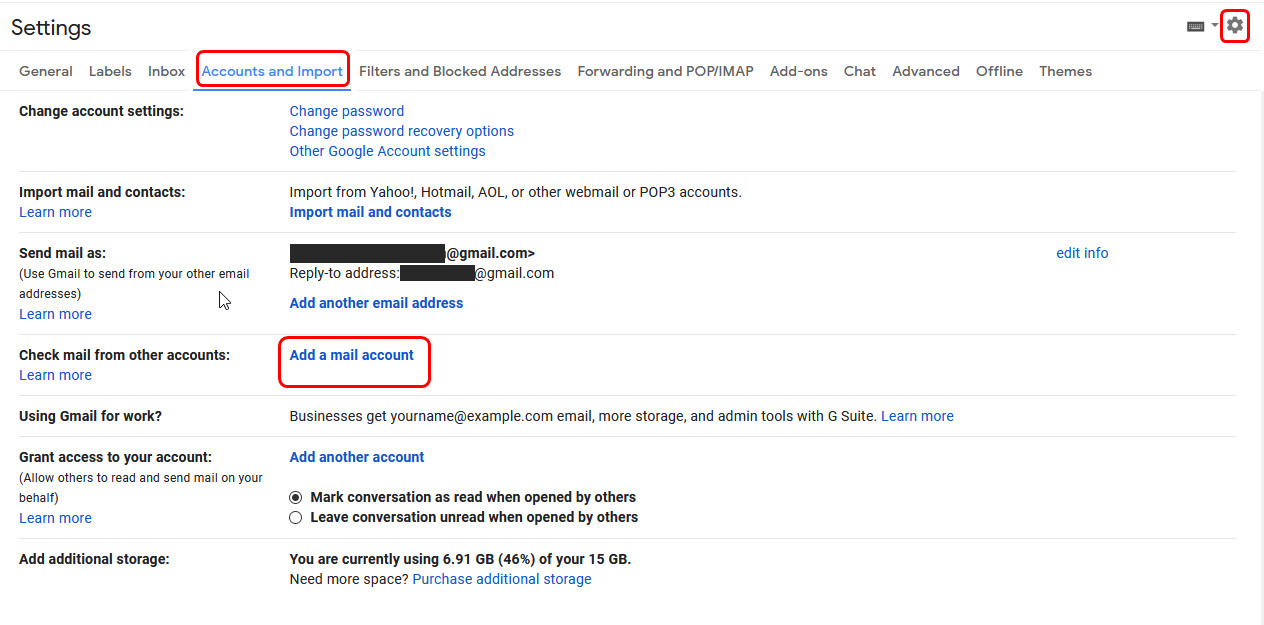Open the Labels tab
This screenshot has width=1264, height=625.
pyautogui.click(x=110, y=71)
